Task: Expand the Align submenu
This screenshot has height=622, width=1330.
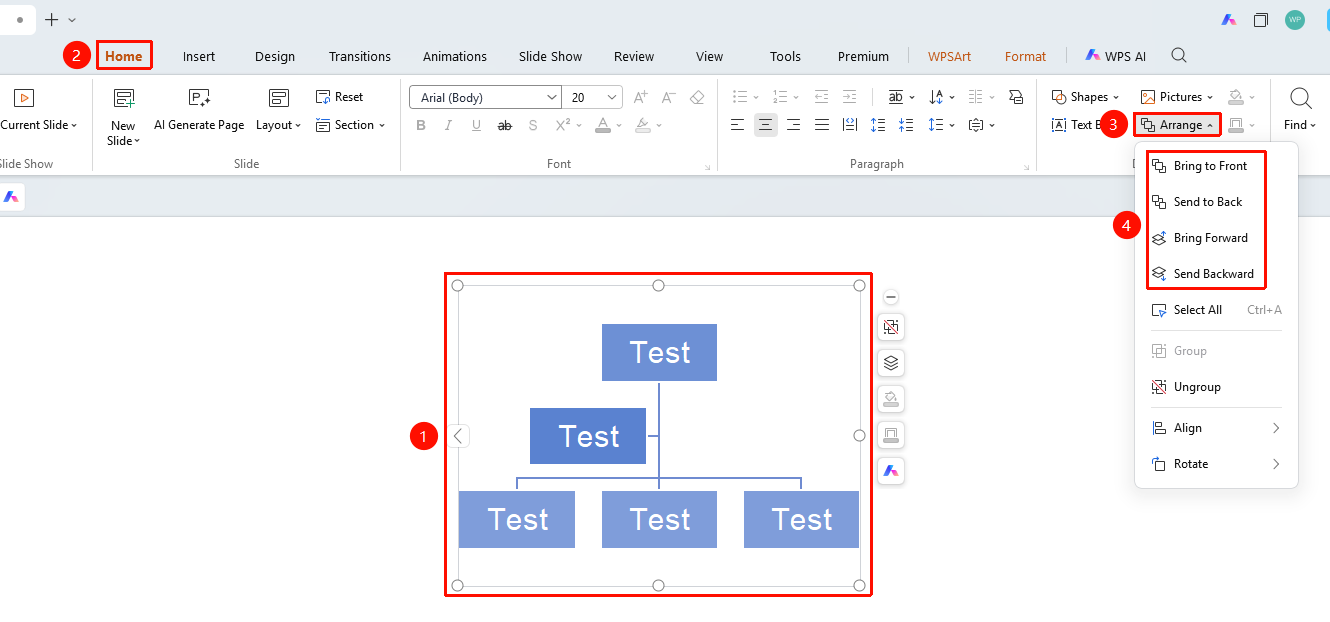Action: coord(1216,428)
